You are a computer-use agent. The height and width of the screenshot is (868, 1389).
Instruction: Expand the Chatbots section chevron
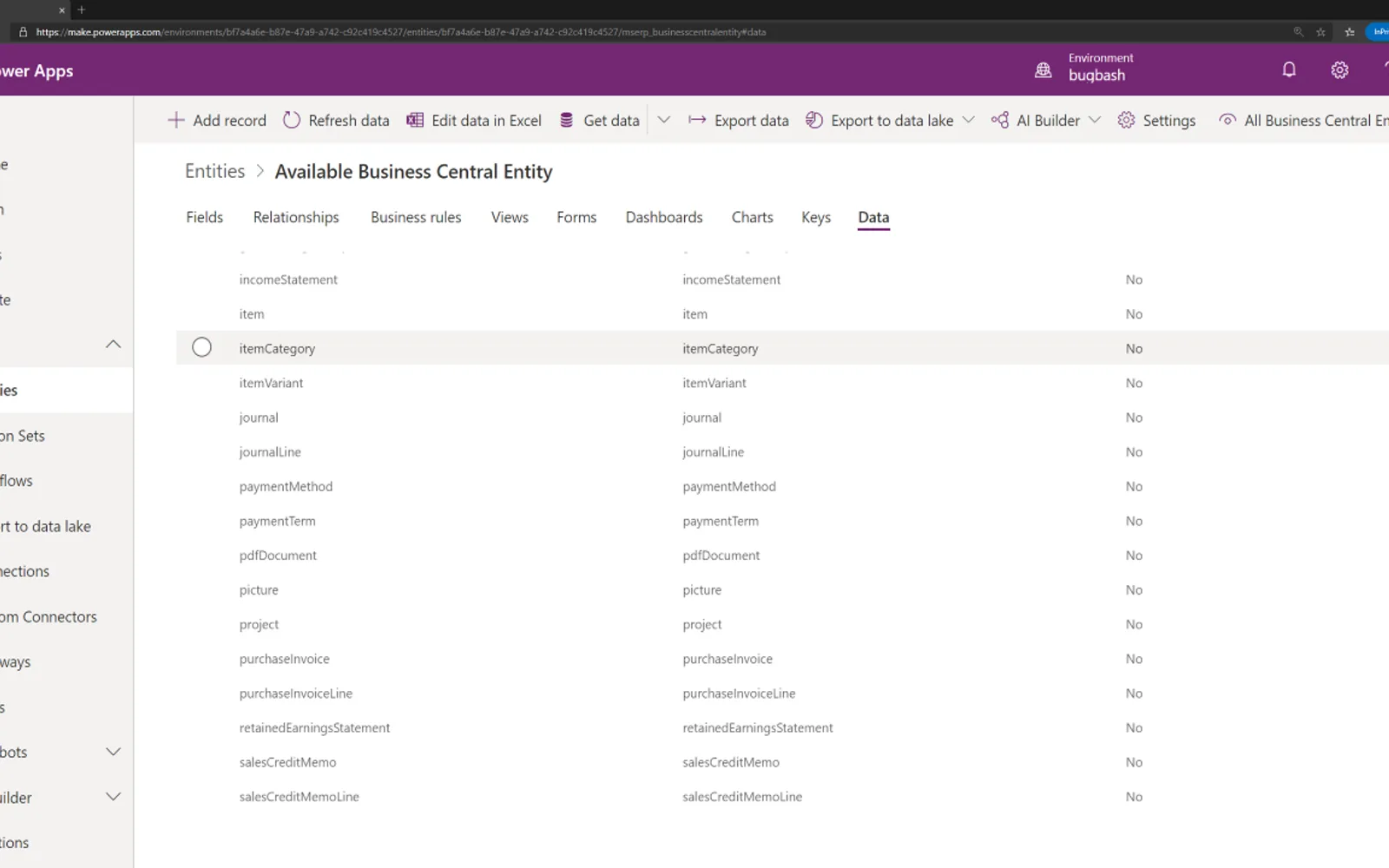(x=113, y=751)
